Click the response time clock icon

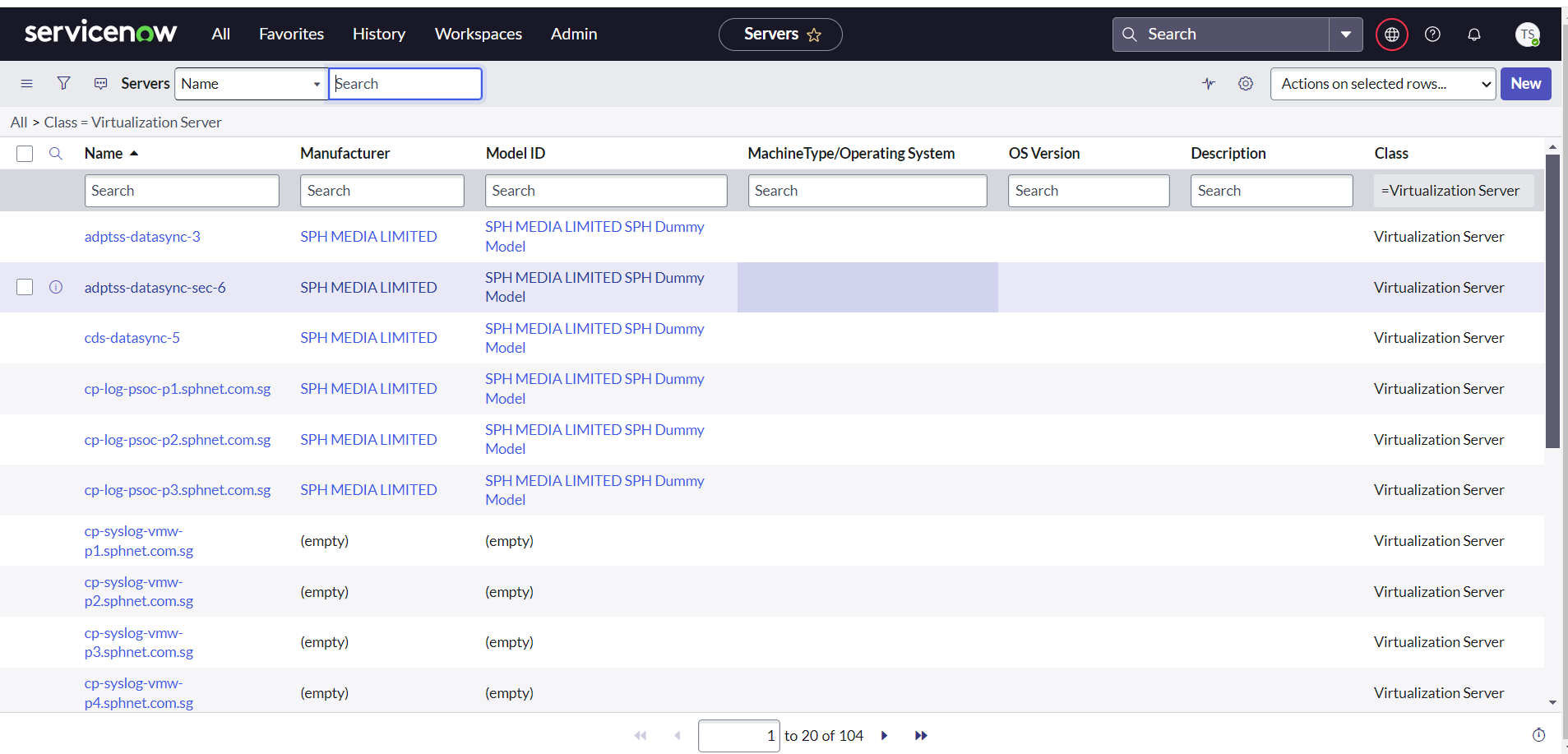point(1538,735)
